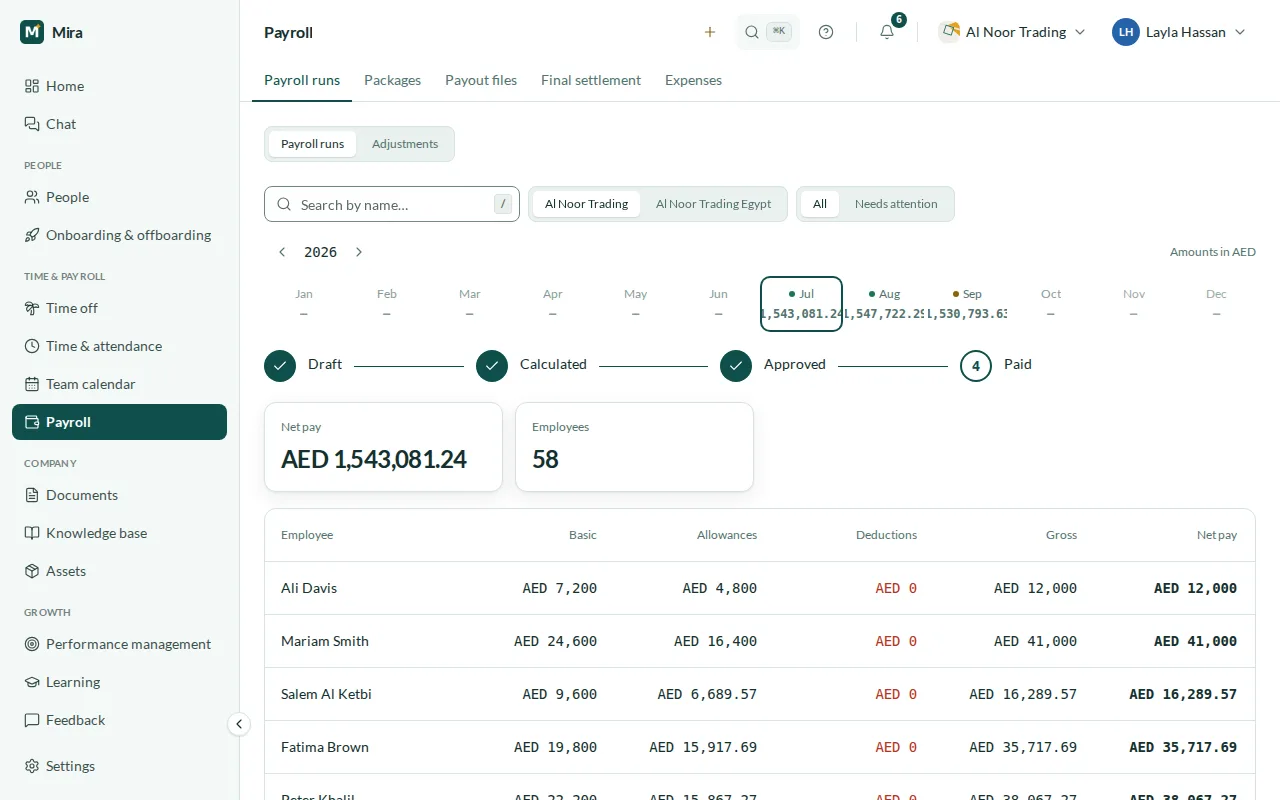Select the Payroll runs segment
This screenshot has height=800, width=1280.
(312, 144)
